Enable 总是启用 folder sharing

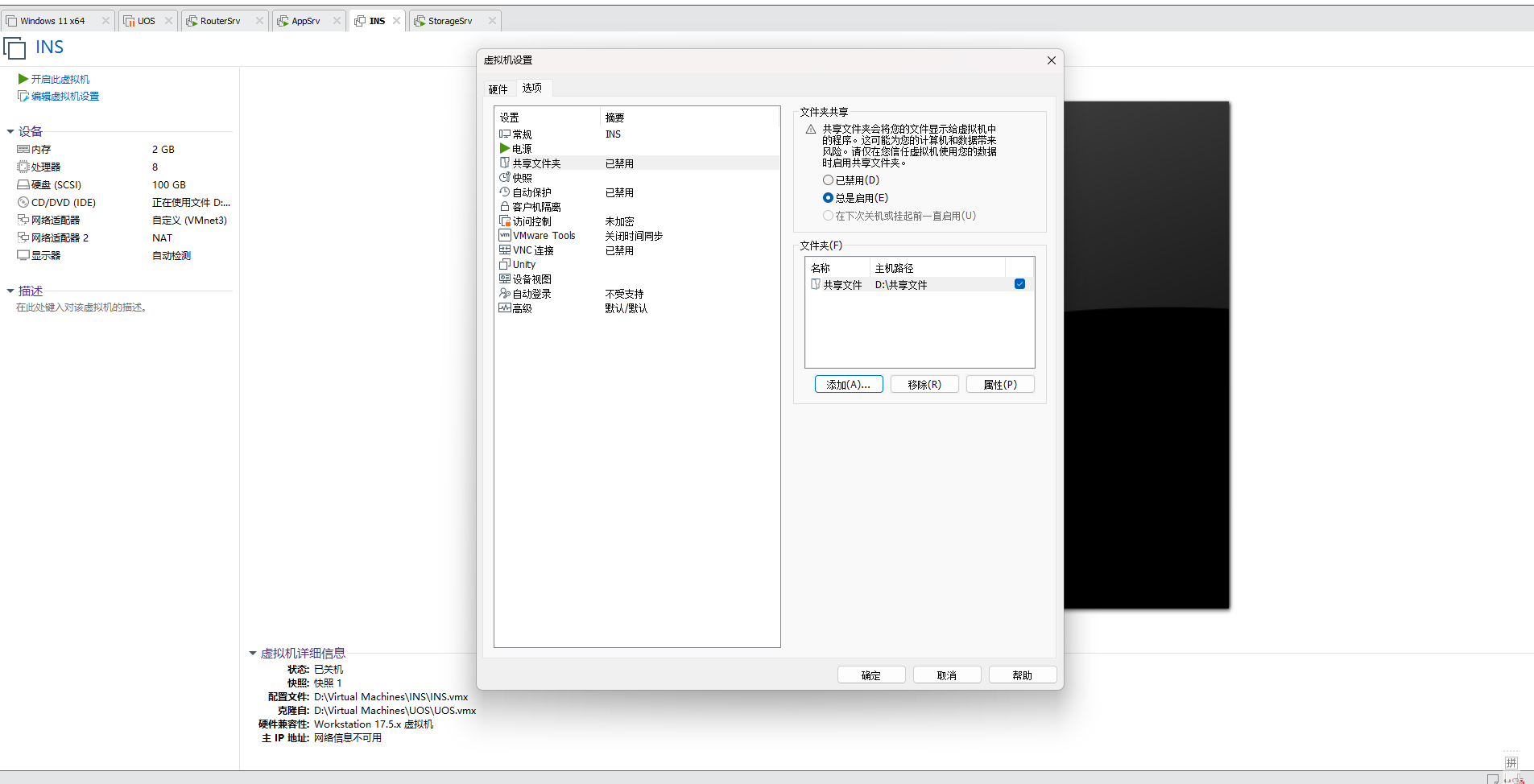pos(828,197)
